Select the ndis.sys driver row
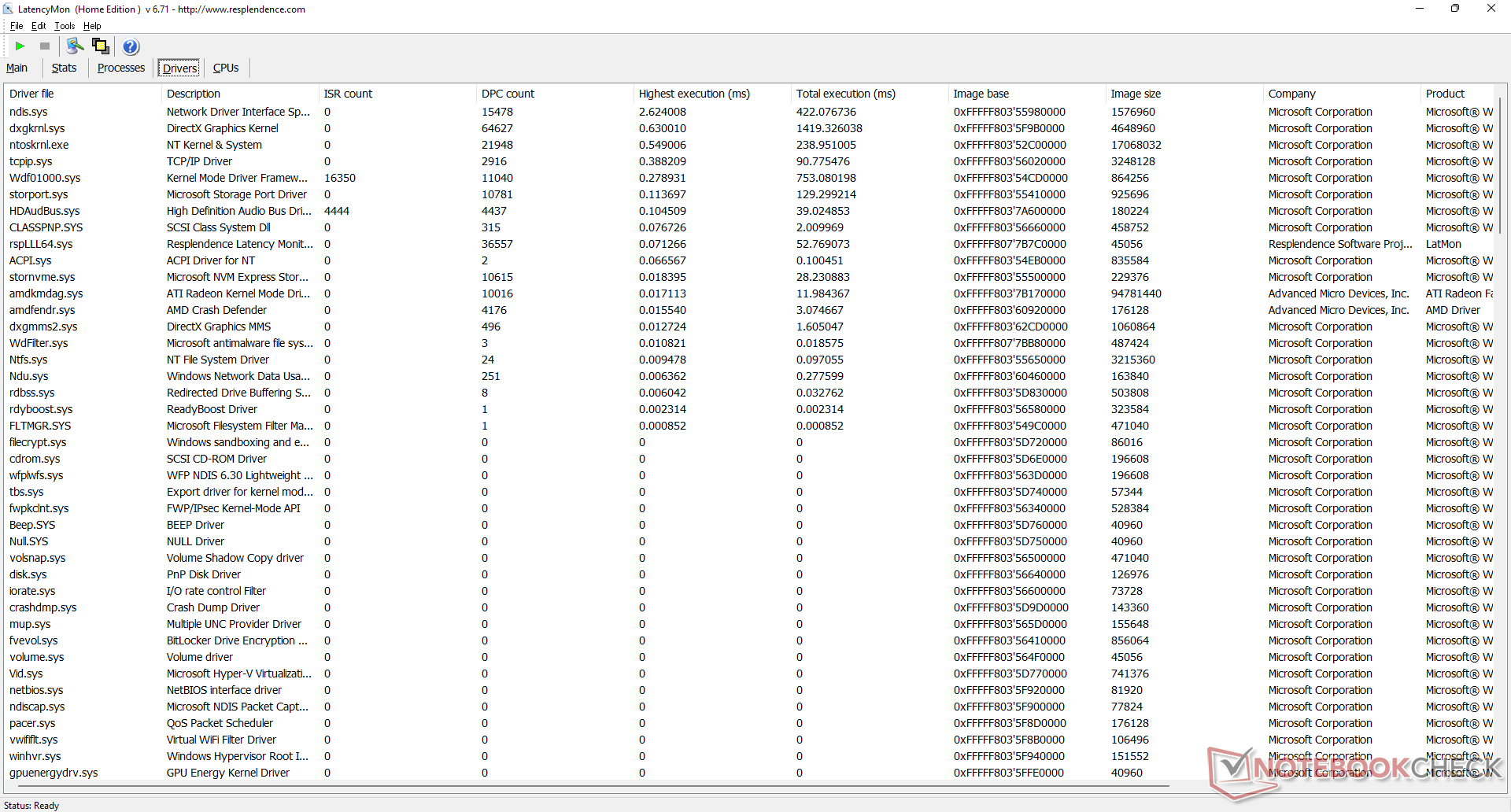 (x=748, y=112)
